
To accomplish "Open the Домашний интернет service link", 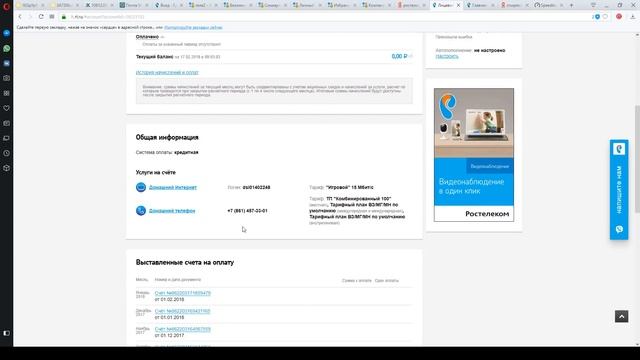I will pos(173,187).
